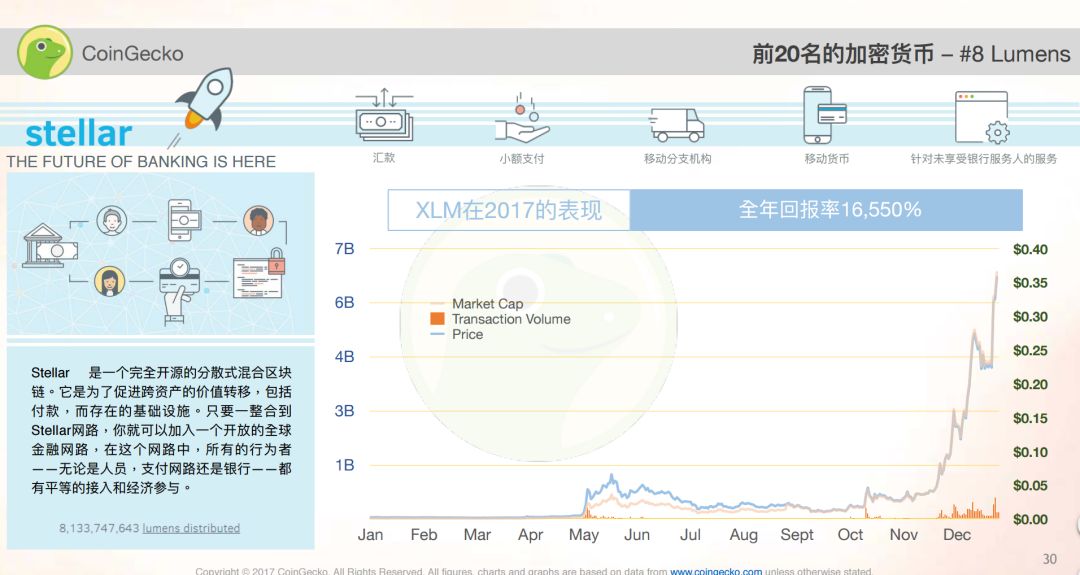Toggle Market Cap legend entry
Screen dimensions: 1080x575
coord(487,304)
